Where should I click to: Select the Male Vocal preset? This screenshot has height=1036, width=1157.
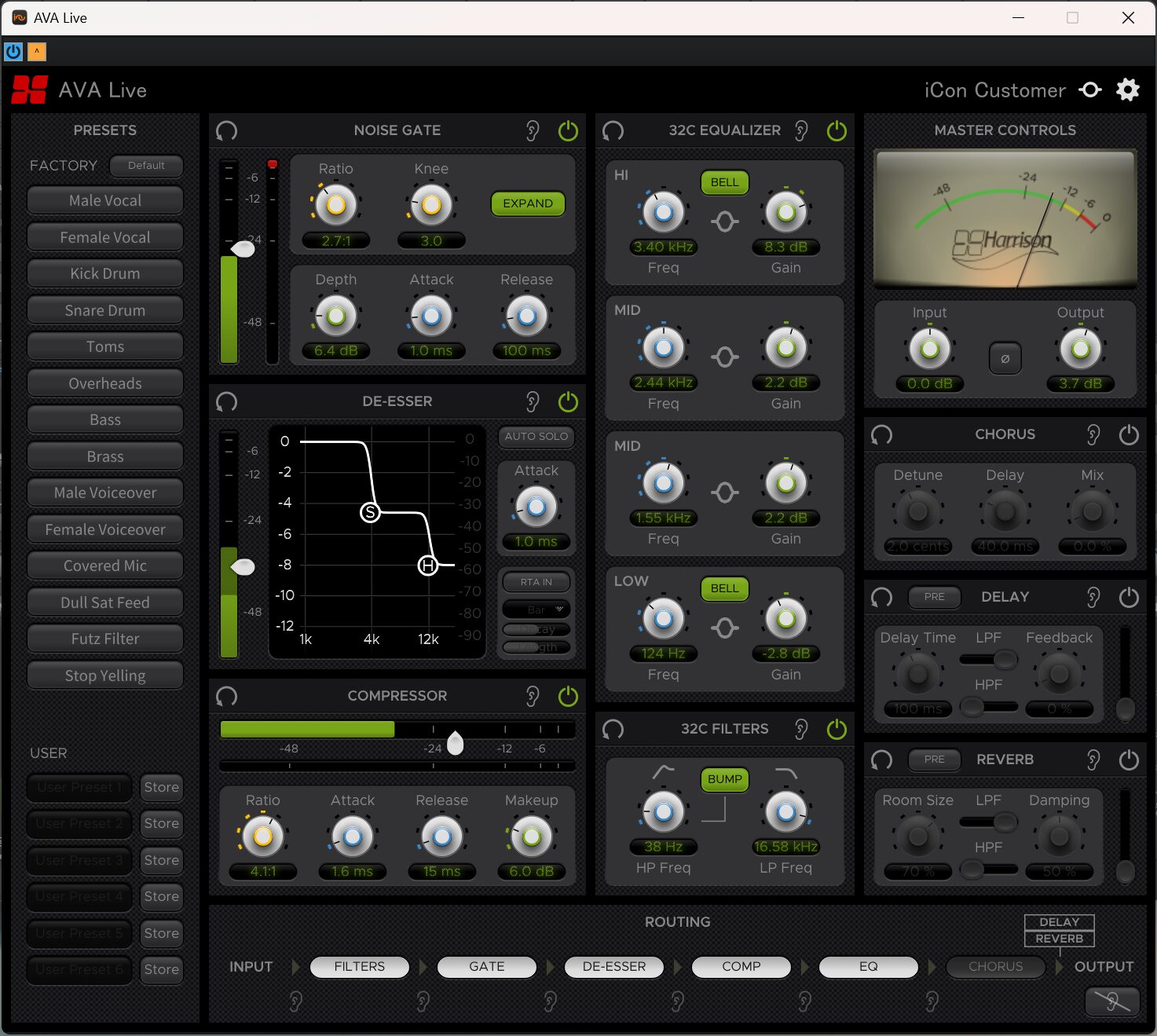tap(105, 200)
